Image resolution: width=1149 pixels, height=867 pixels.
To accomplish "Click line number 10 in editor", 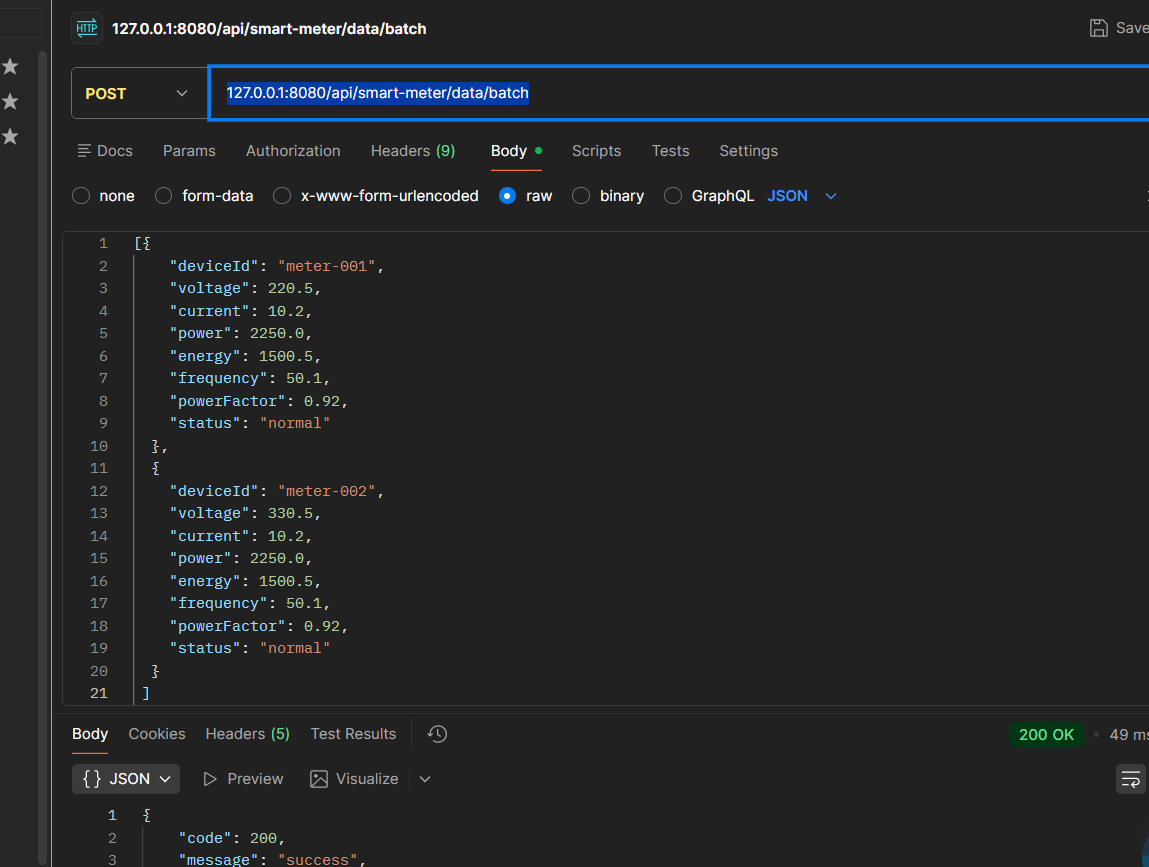I will (99, 446).
